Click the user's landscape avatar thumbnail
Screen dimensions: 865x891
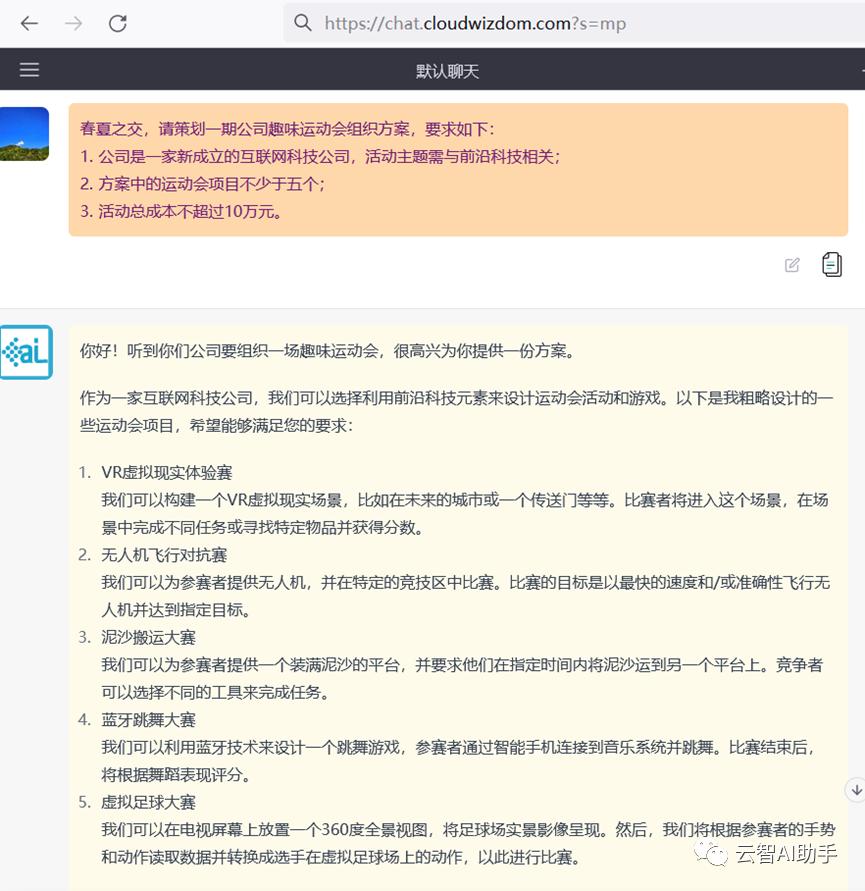(x=25, y=132)
